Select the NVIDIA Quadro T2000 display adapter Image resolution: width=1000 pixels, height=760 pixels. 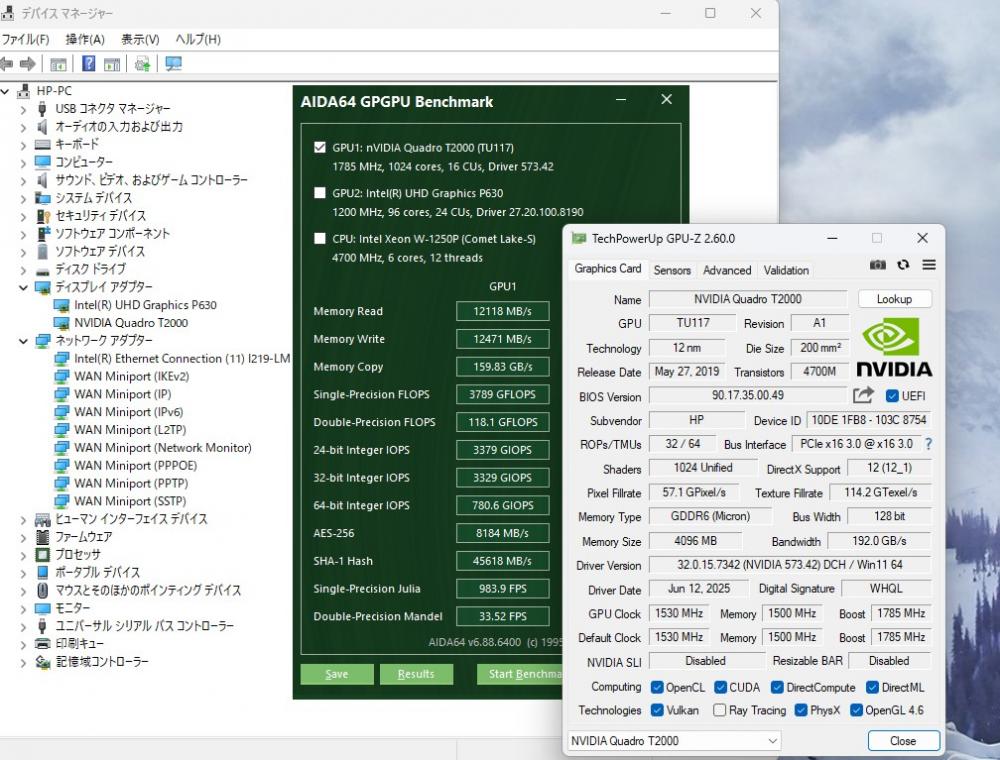[131, 323]
